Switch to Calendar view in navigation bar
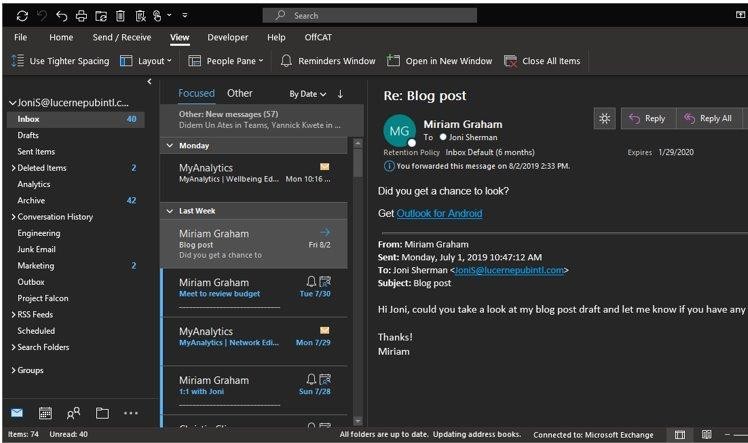 [45, 413]
